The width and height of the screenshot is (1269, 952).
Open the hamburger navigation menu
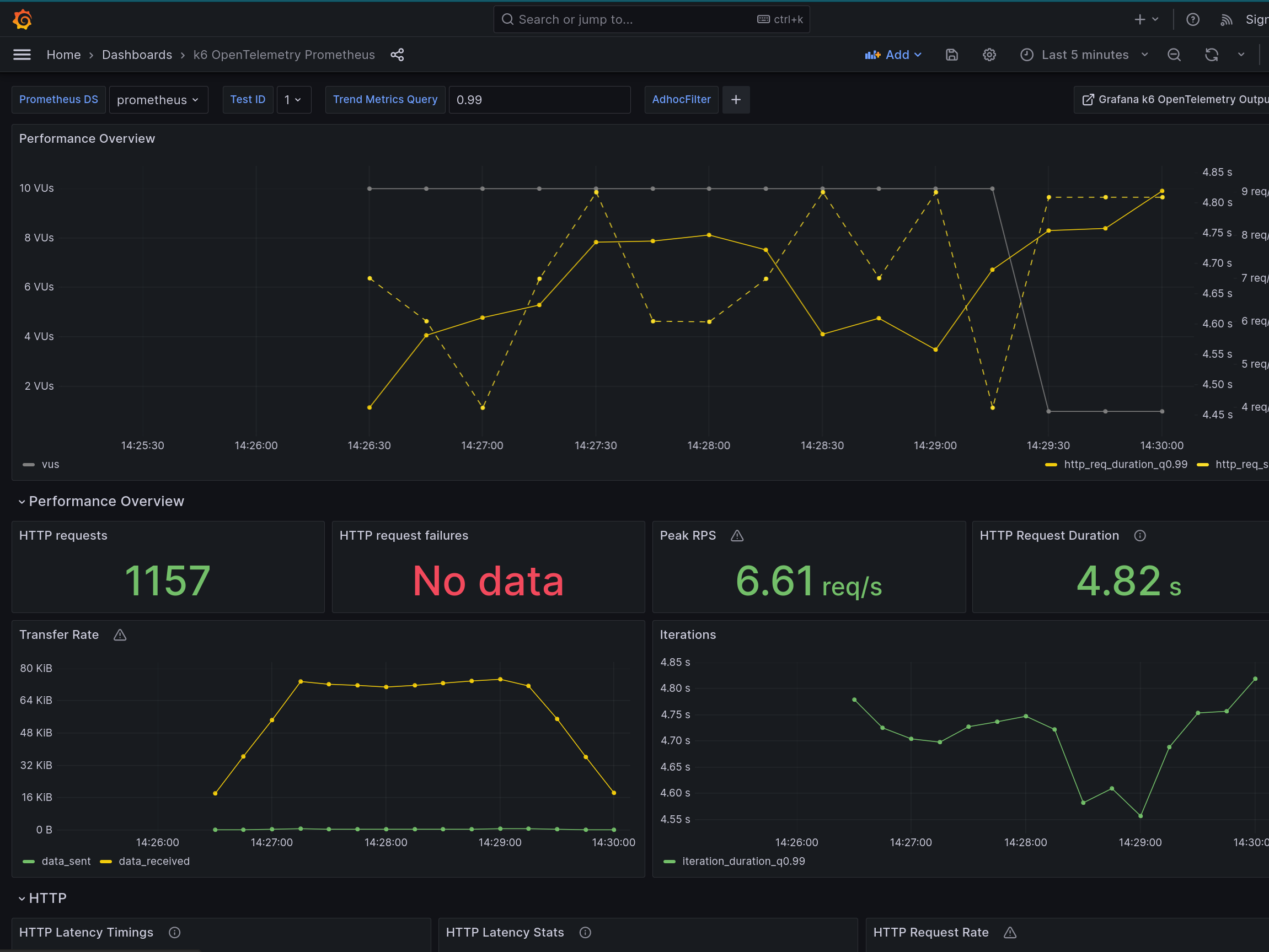click(x=22, y=55)
